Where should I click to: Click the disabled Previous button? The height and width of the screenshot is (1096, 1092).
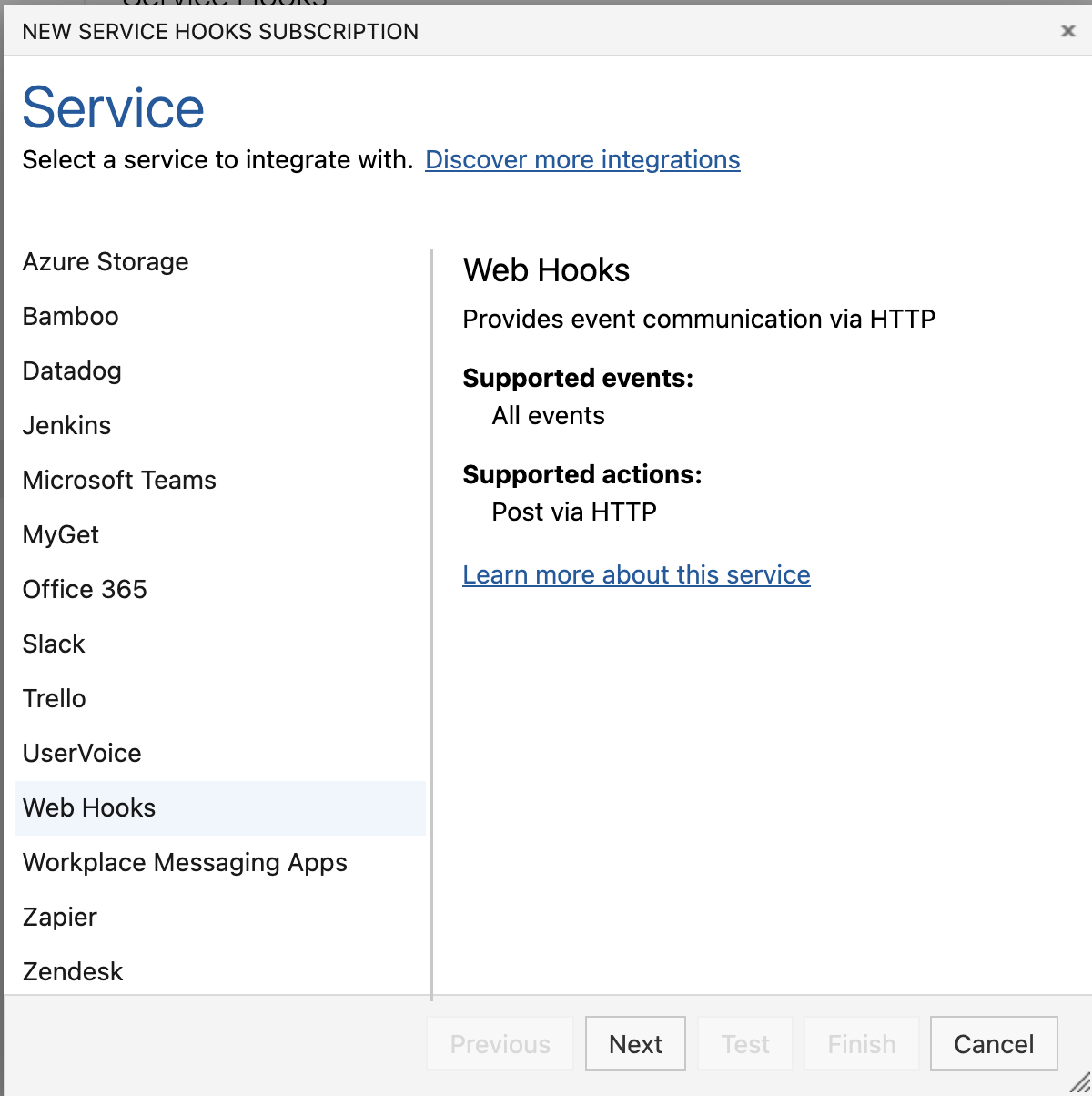[x=500, y=1043]
